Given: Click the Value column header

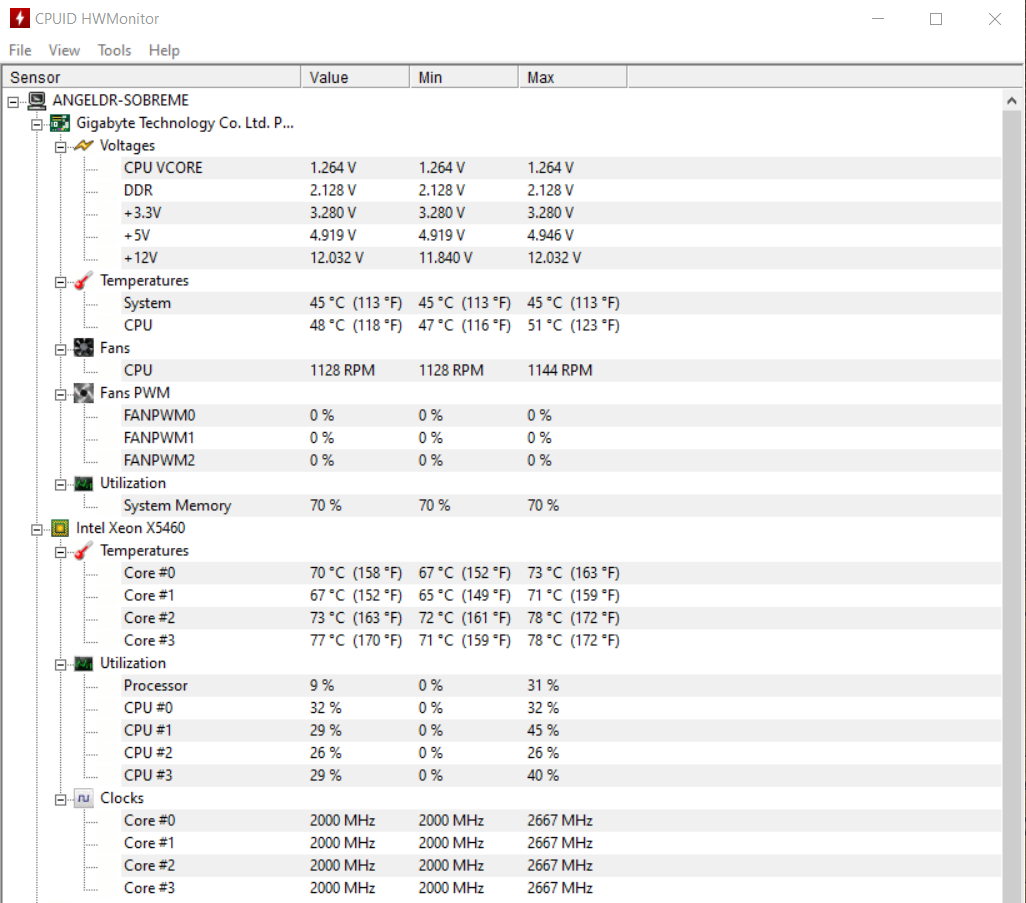Looking at the screenshot, I should click(355, 77).
